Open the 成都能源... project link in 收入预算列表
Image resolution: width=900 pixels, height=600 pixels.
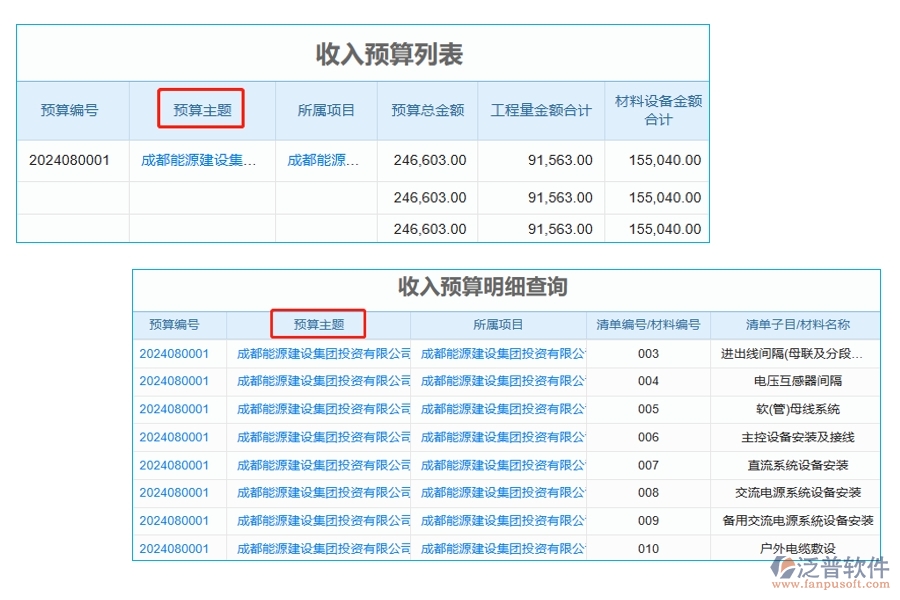tap(324, 160)
